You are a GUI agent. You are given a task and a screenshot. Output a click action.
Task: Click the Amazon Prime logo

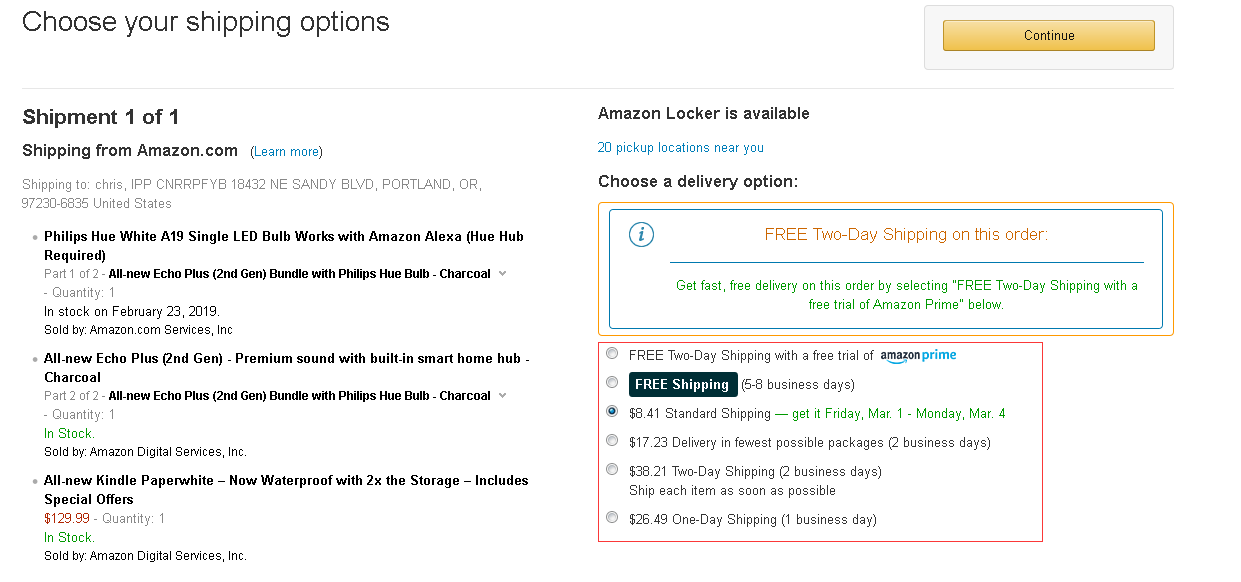918,355
